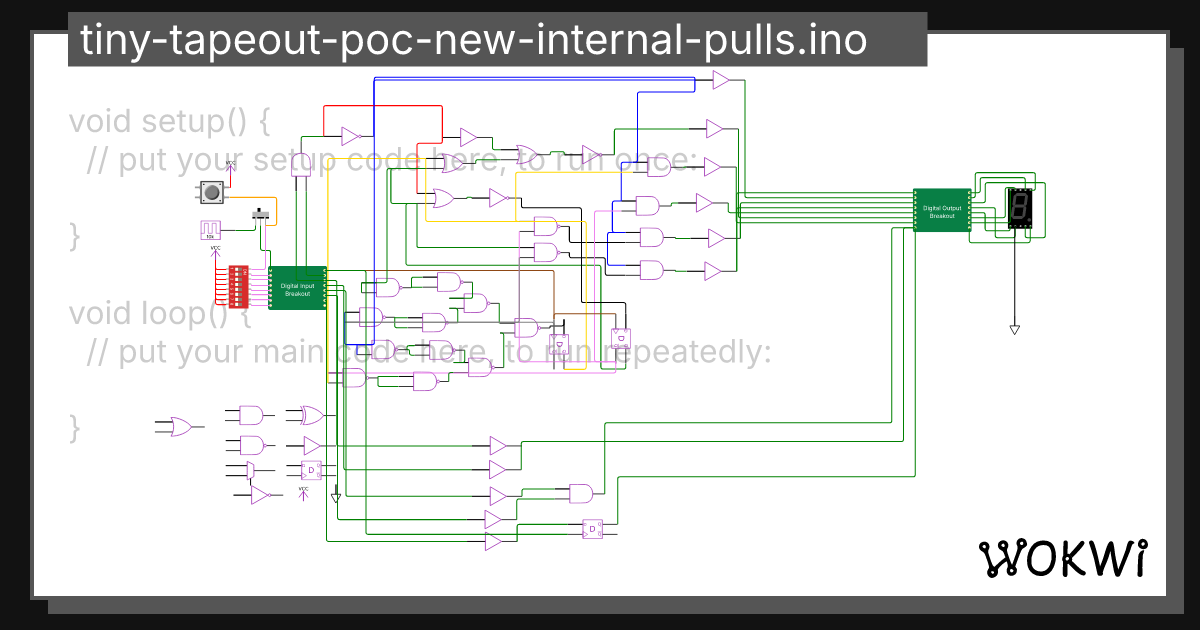The image size is (1200, 630).
Task: Select the spare NOT inverter gate
Action: [259, 495]
